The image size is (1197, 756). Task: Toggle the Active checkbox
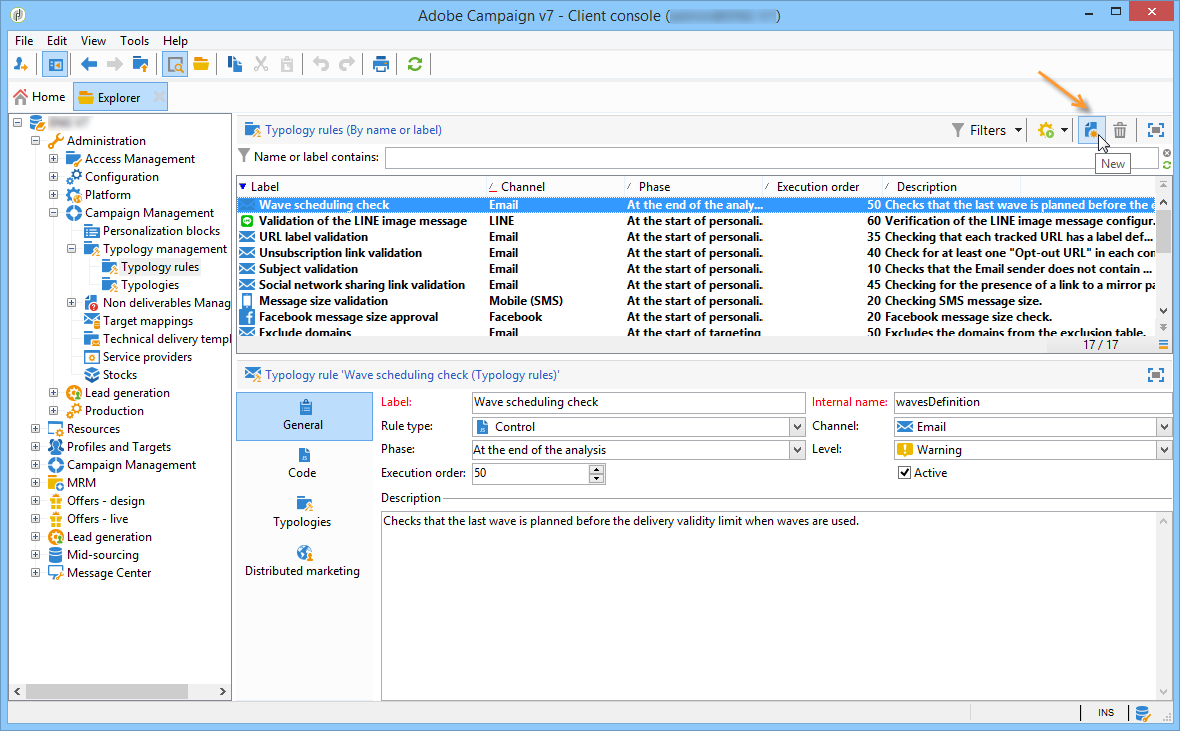tap(905, 473)
